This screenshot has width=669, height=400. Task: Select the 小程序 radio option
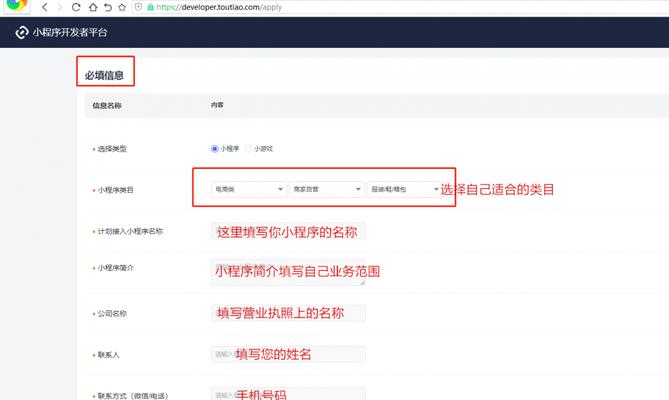pos(215,149)
